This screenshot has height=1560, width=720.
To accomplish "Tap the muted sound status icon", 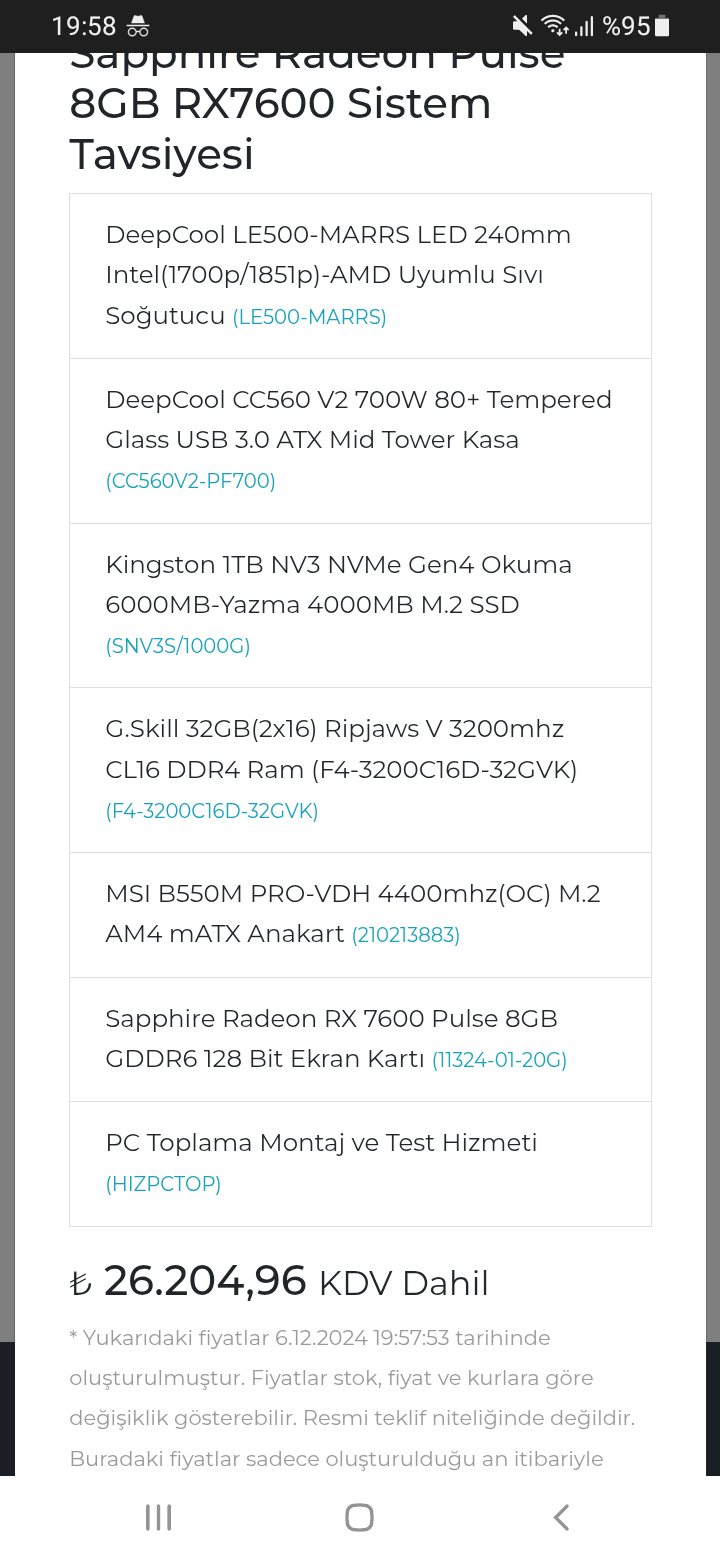I will click(521, 26).
